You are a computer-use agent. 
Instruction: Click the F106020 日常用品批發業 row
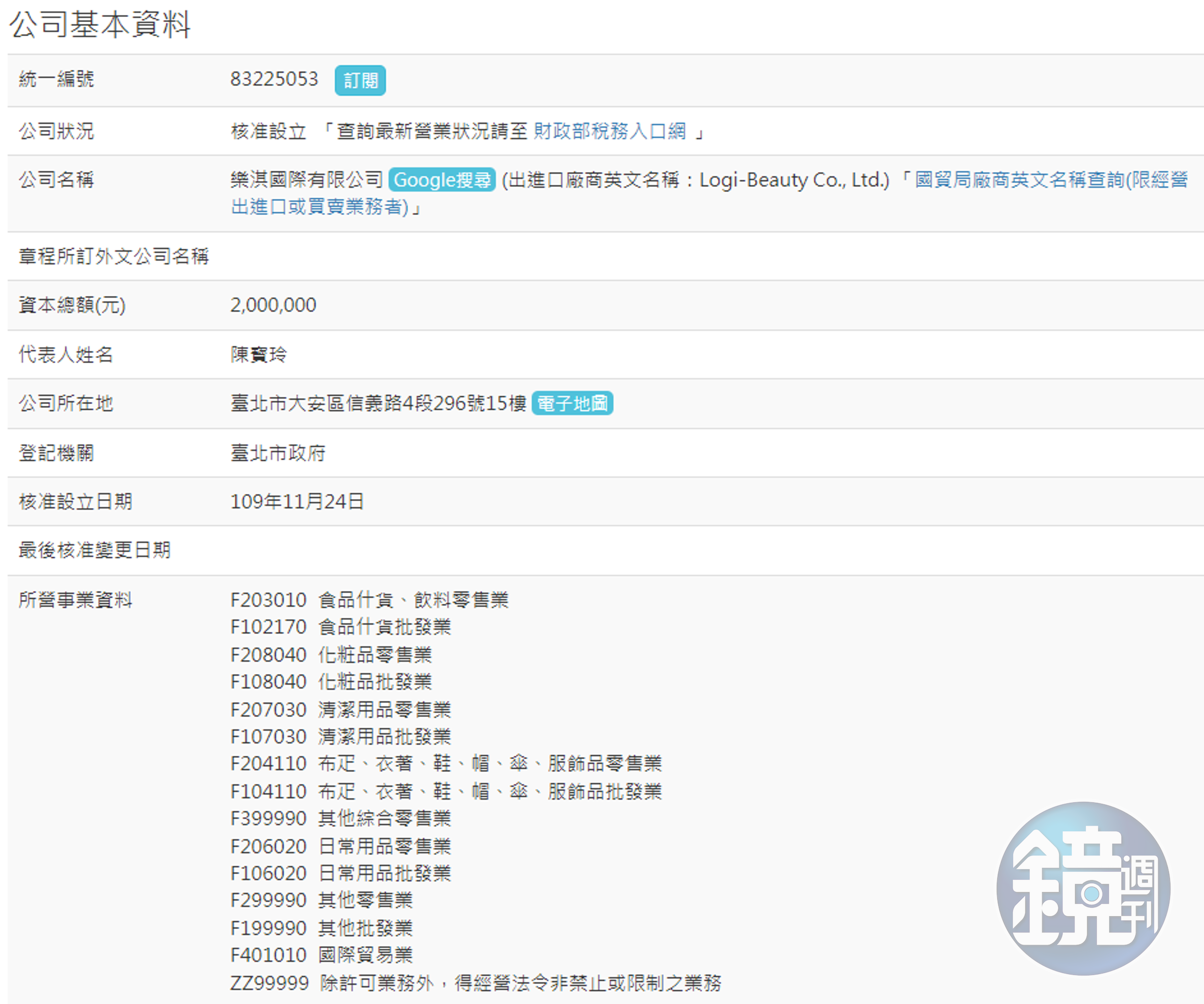tap(341, 873)
